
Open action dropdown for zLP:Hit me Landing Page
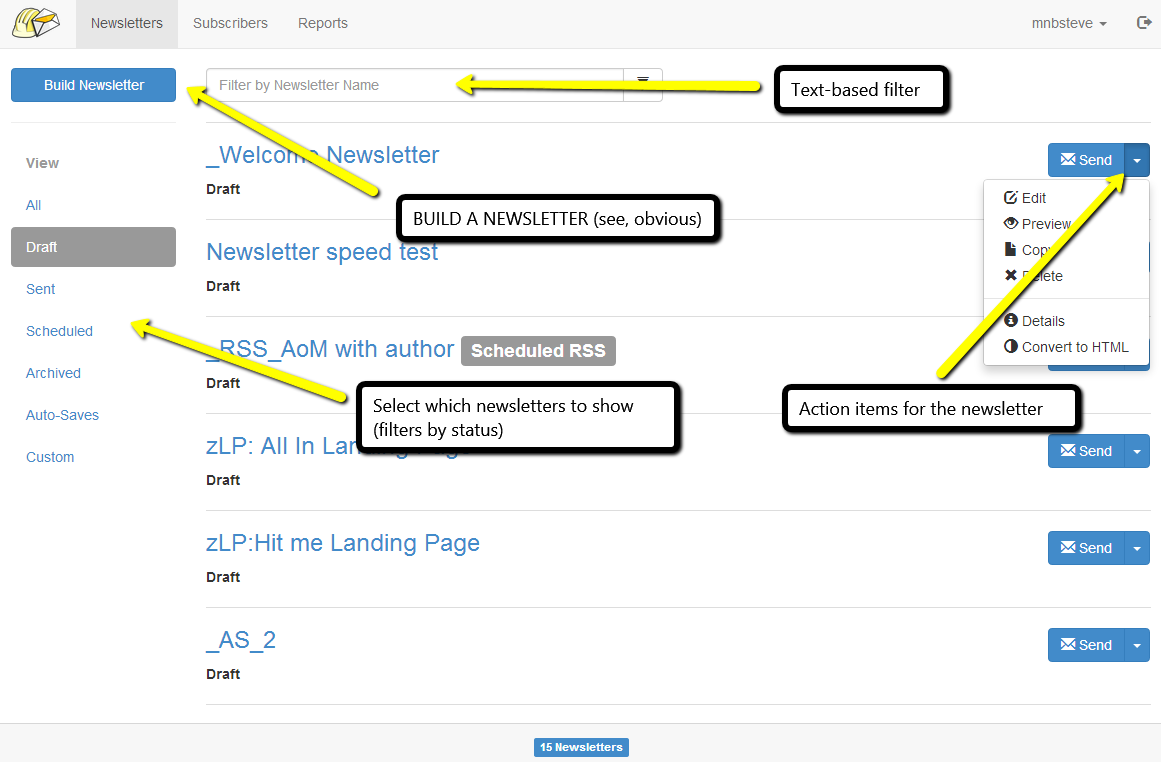[1137, 548]
